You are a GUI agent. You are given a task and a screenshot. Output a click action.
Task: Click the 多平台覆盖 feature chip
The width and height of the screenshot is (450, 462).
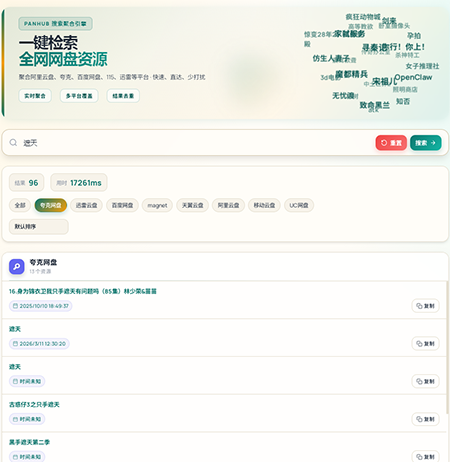[x=79, y=96]
